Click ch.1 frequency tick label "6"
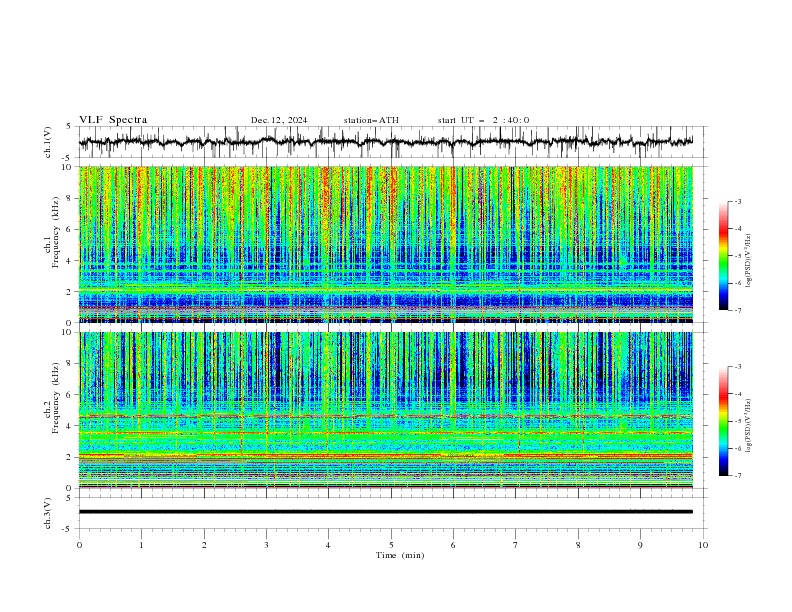The height and width of the screenshot is (612, 792). click(x=71, y=230)
